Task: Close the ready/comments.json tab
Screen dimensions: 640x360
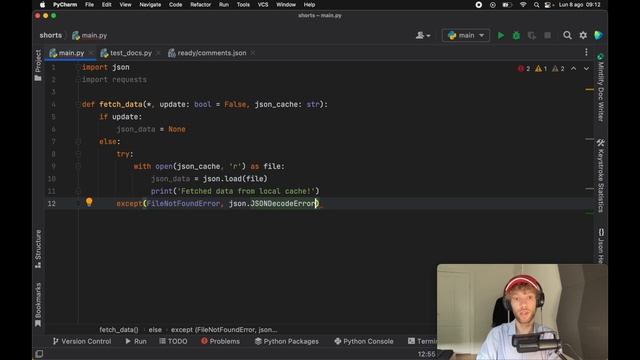Action: coord(253,53)
